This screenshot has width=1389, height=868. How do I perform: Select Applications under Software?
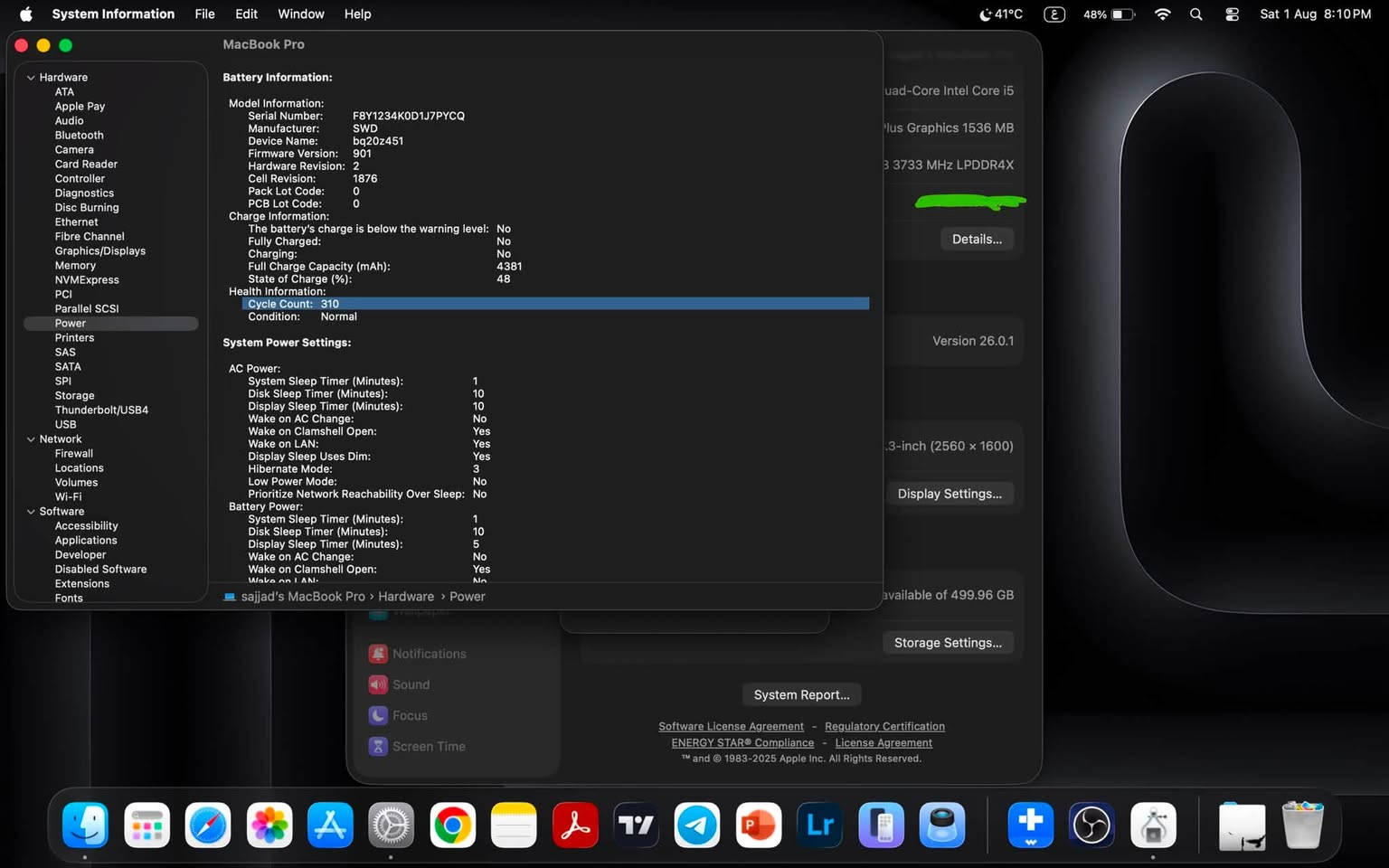86,541
